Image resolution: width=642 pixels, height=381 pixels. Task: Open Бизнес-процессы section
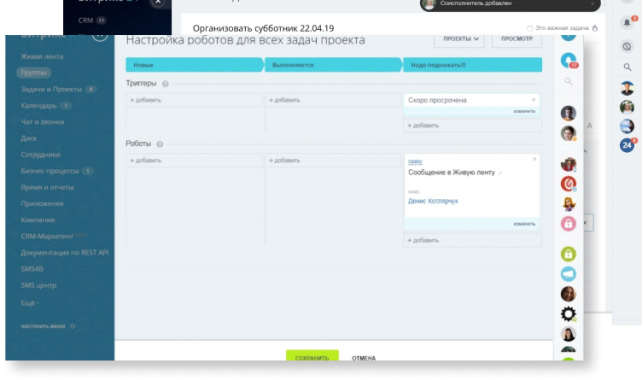pos(50,171)
